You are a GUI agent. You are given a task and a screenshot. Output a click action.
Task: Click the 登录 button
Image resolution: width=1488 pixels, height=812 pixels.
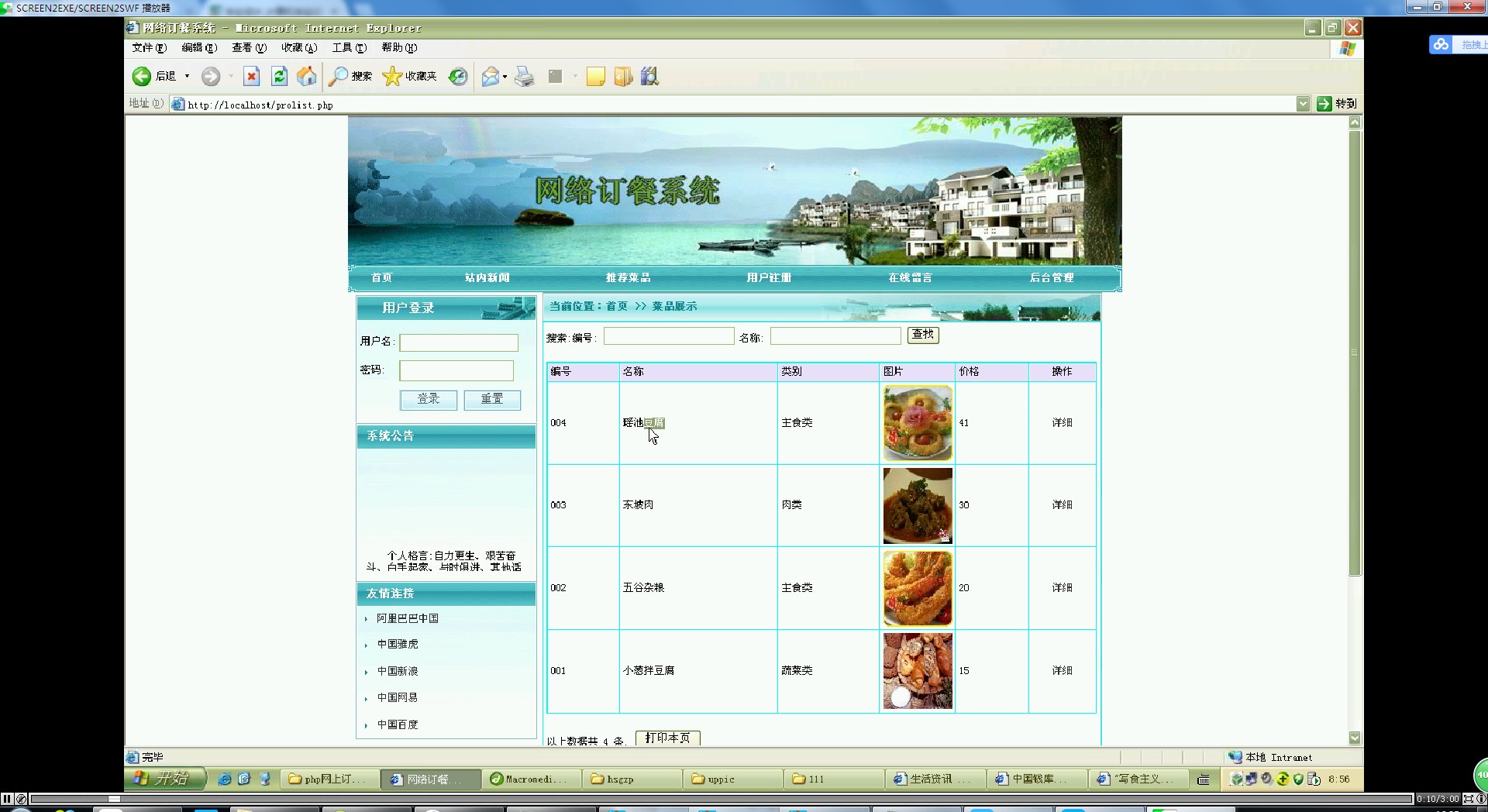coord(429,399)
